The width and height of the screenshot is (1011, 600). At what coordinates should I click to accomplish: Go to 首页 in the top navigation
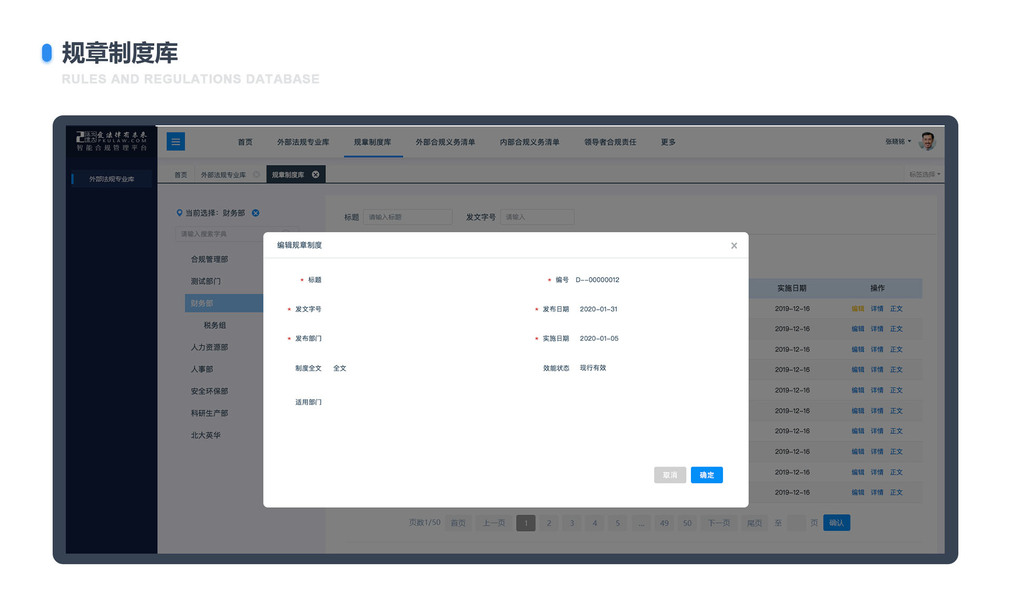coord(245,142)
